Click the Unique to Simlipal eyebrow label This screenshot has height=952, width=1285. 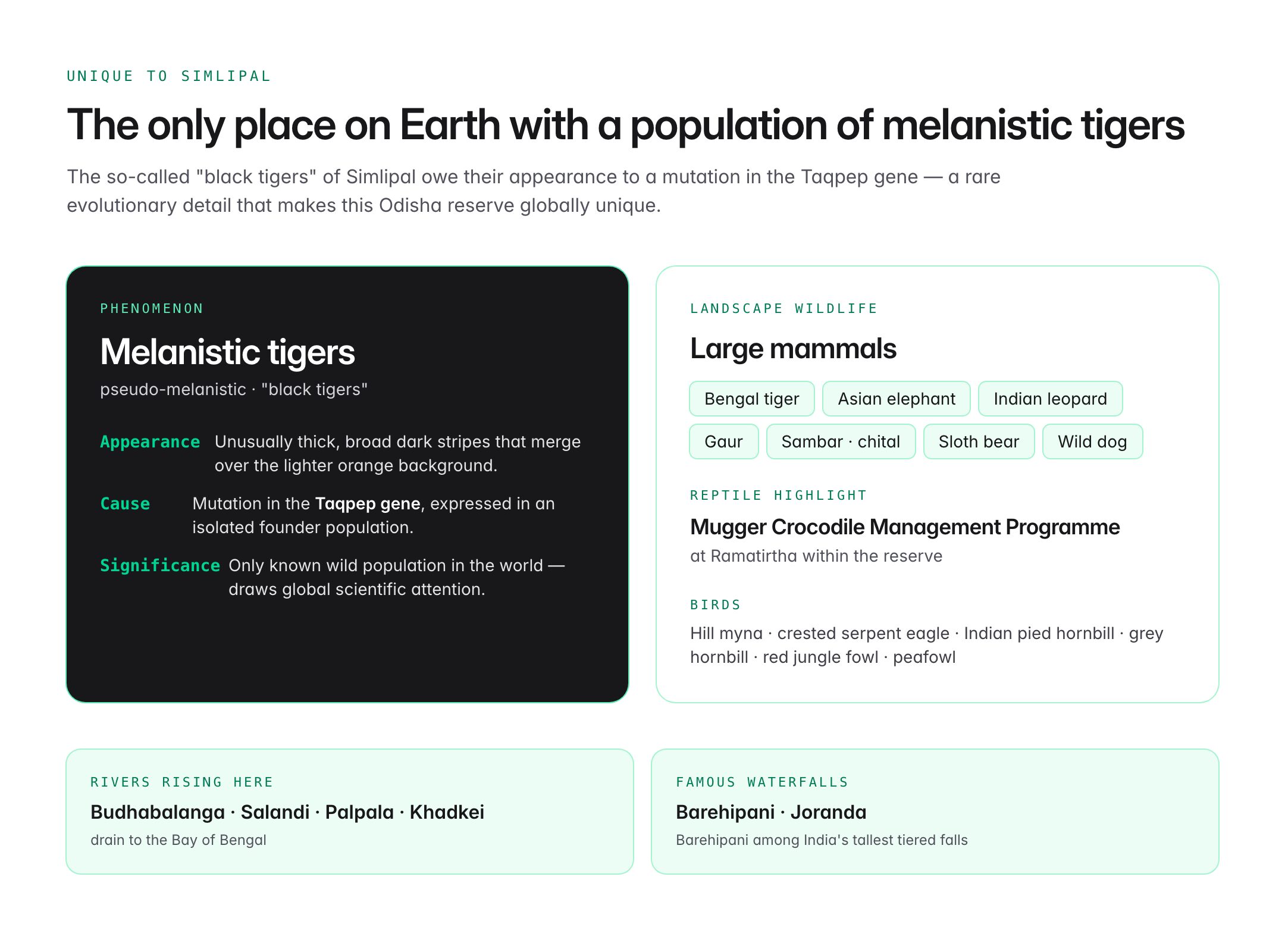[169, 76]
